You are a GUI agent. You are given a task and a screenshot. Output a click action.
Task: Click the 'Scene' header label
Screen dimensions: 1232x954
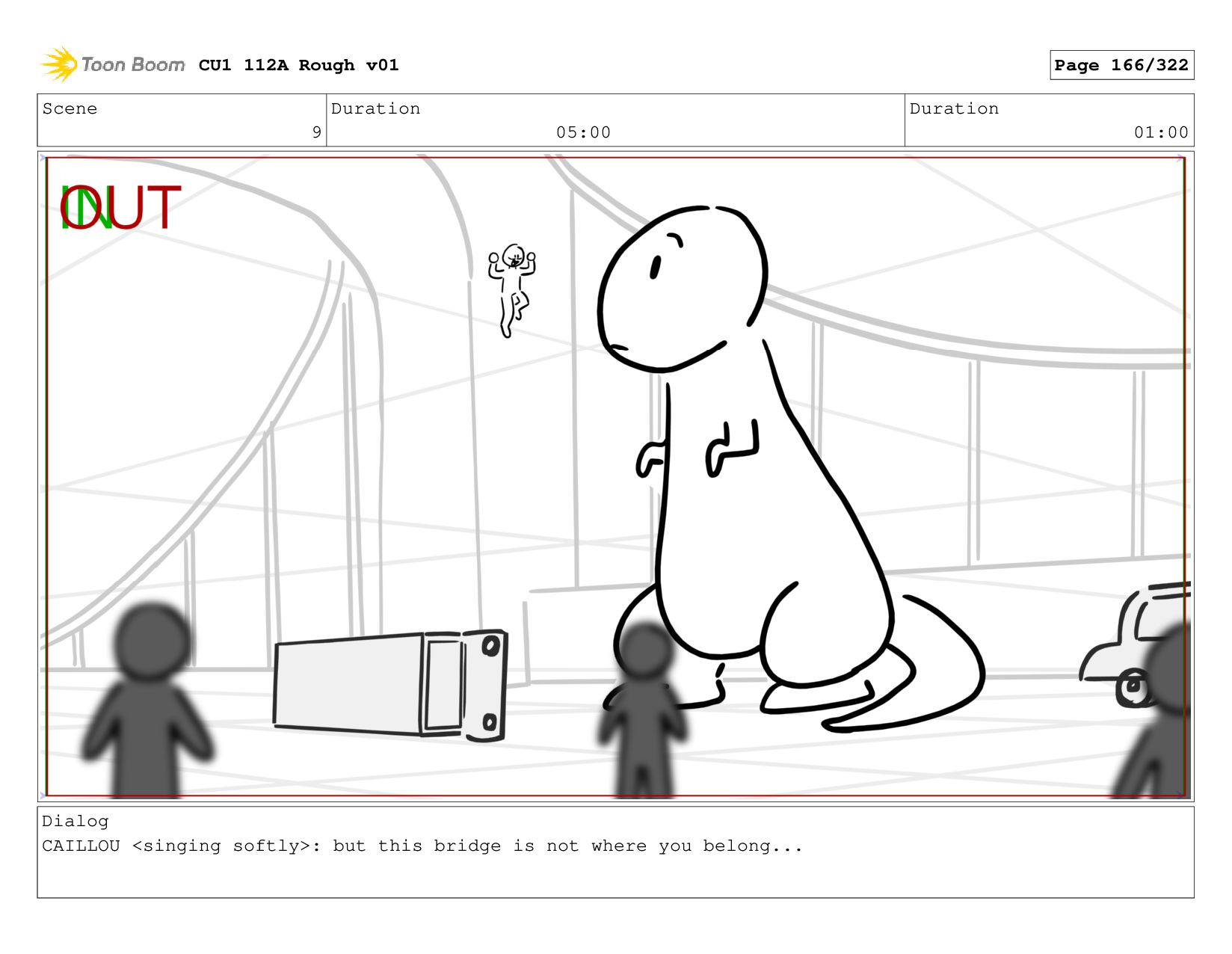click(x=70, y=108)
